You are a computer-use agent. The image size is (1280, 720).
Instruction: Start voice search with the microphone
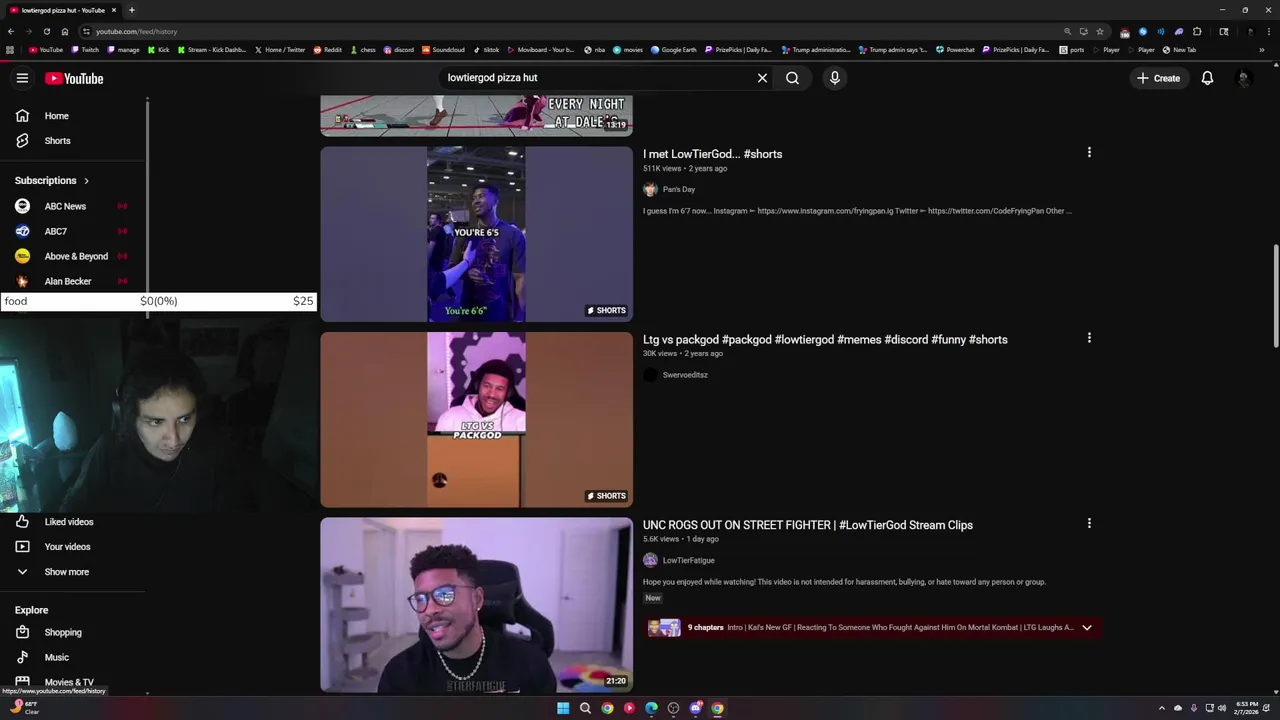[x=835, y=78]
